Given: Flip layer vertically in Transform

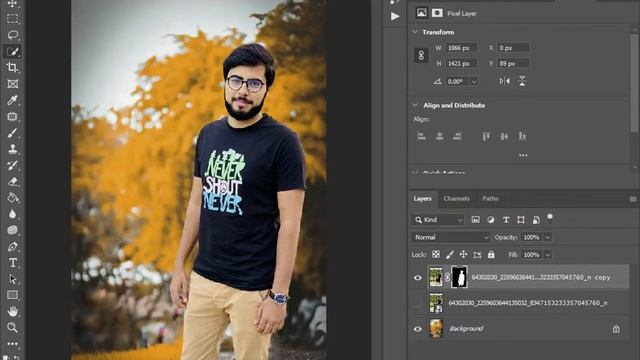Looking at the screenshot, I should (x=522, y=81).
